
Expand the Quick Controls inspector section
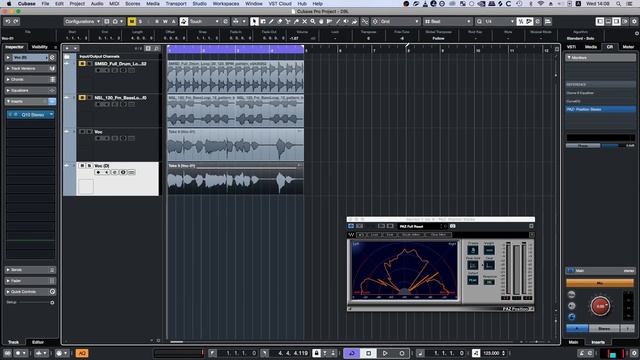30,292
